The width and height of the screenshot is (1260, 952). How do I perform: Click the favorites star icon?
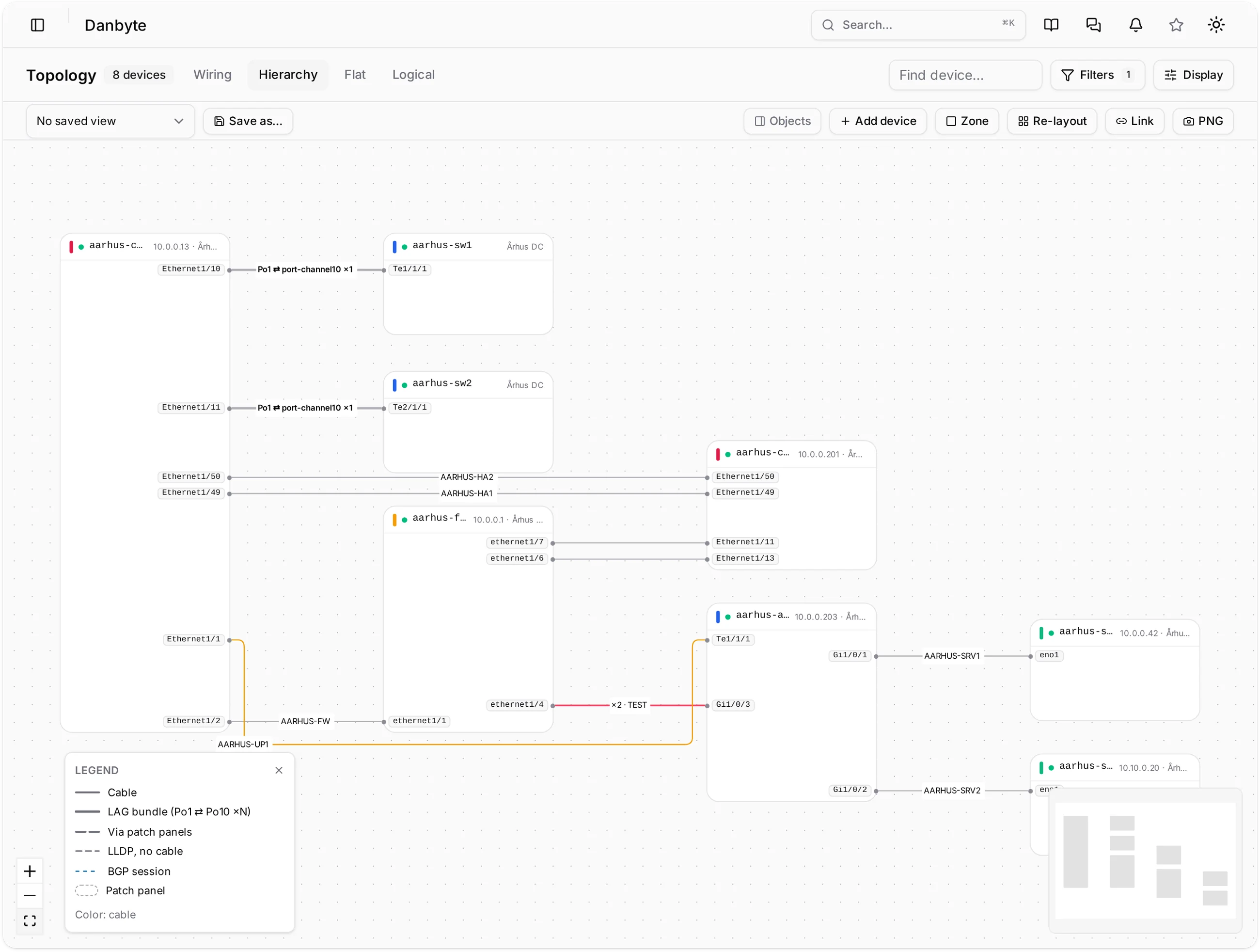coord(1176,25)
